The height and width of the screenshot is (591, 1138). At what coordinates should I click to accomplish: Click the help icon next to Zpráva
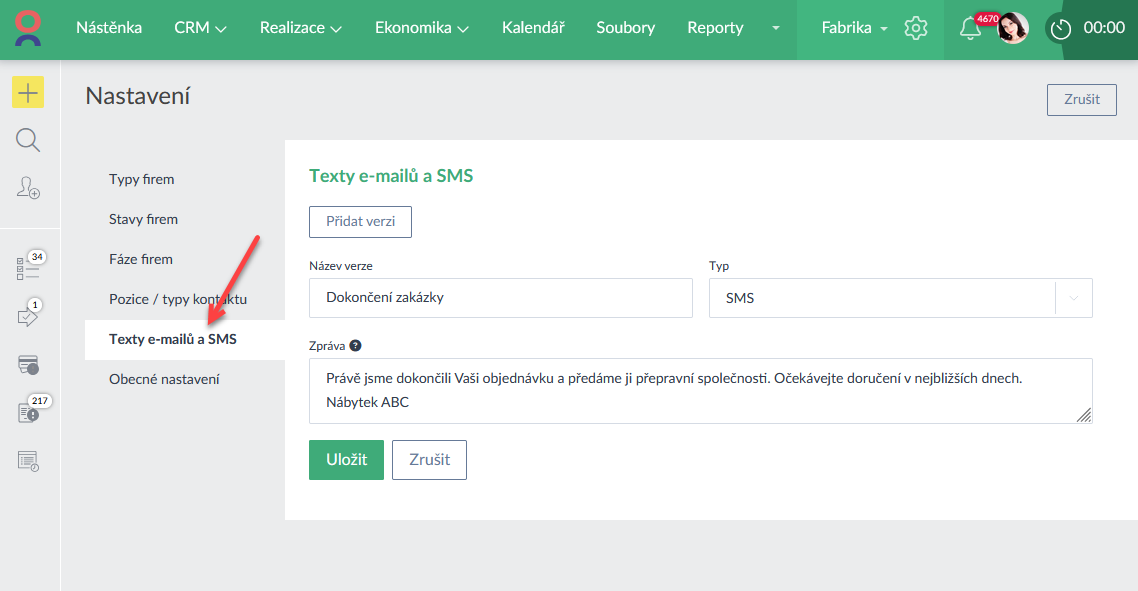click(x=356, y=346)
